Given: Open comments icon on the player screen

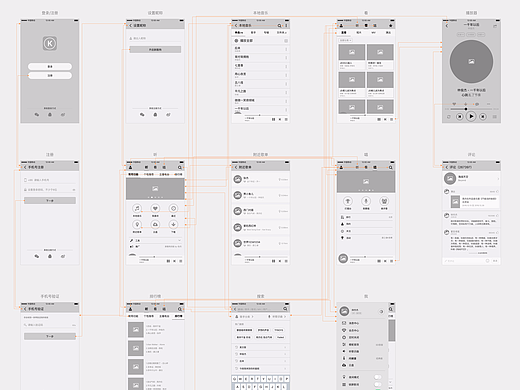Looking at the screenshot, I should click(x=477, y=104).
